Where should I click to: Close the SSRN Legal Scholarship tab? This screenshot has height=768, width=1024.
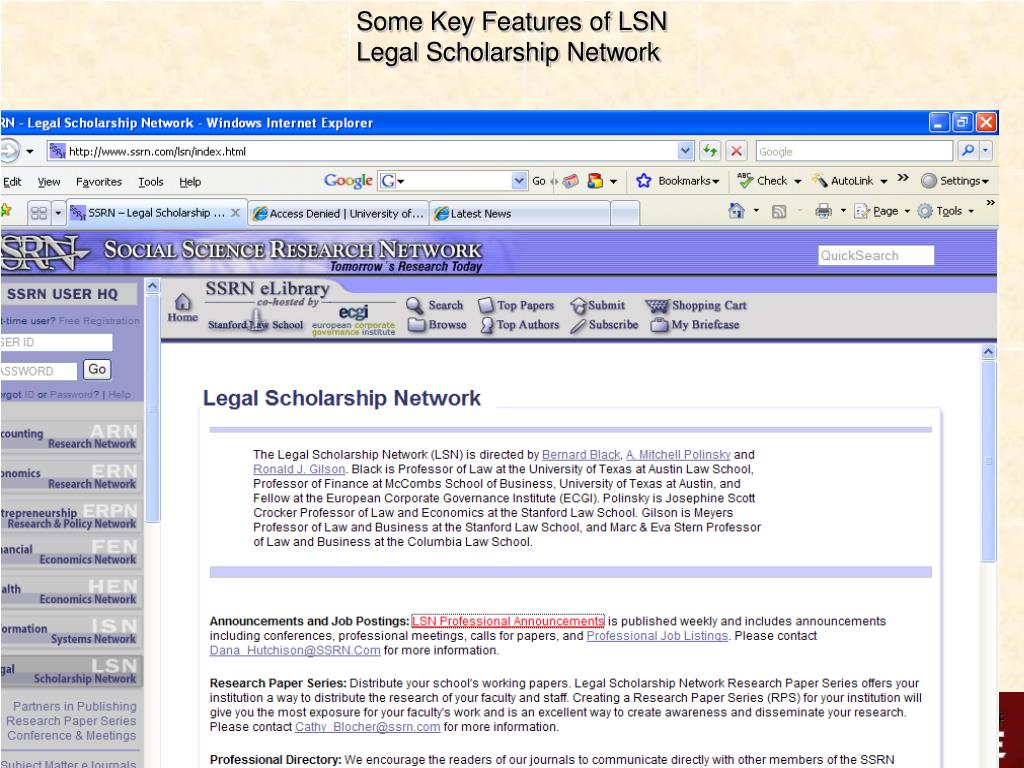235,213
